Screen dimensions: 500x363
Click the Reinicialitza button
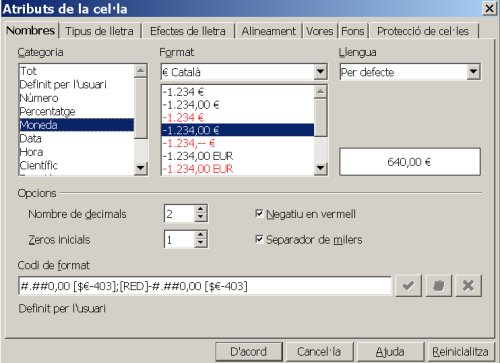pyautogui.click(x=460, y=352)
